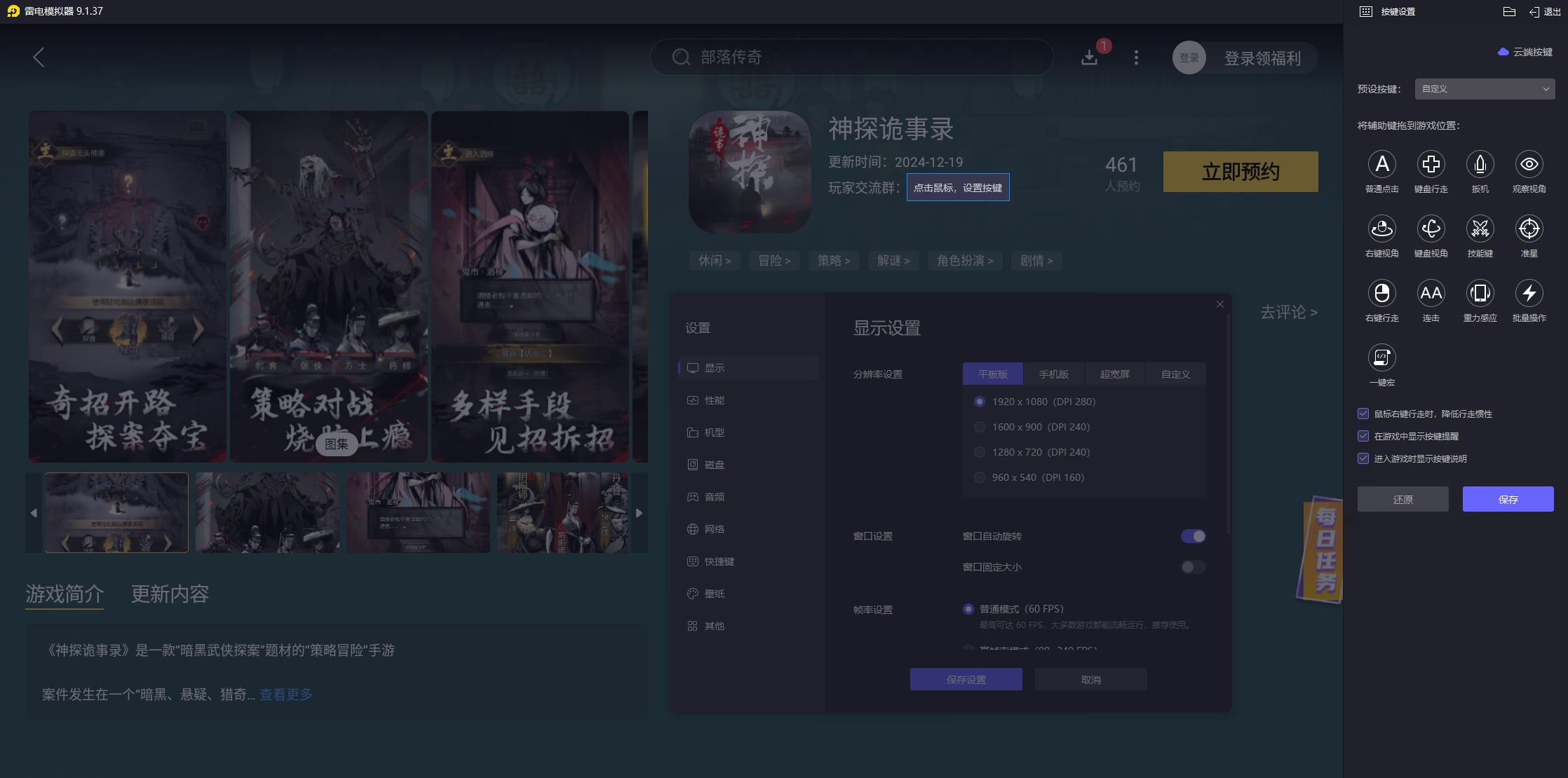Open 磁盘 settings section
Screen dimensions: 1568x778
pyautogui.click(x=748, y=465)
